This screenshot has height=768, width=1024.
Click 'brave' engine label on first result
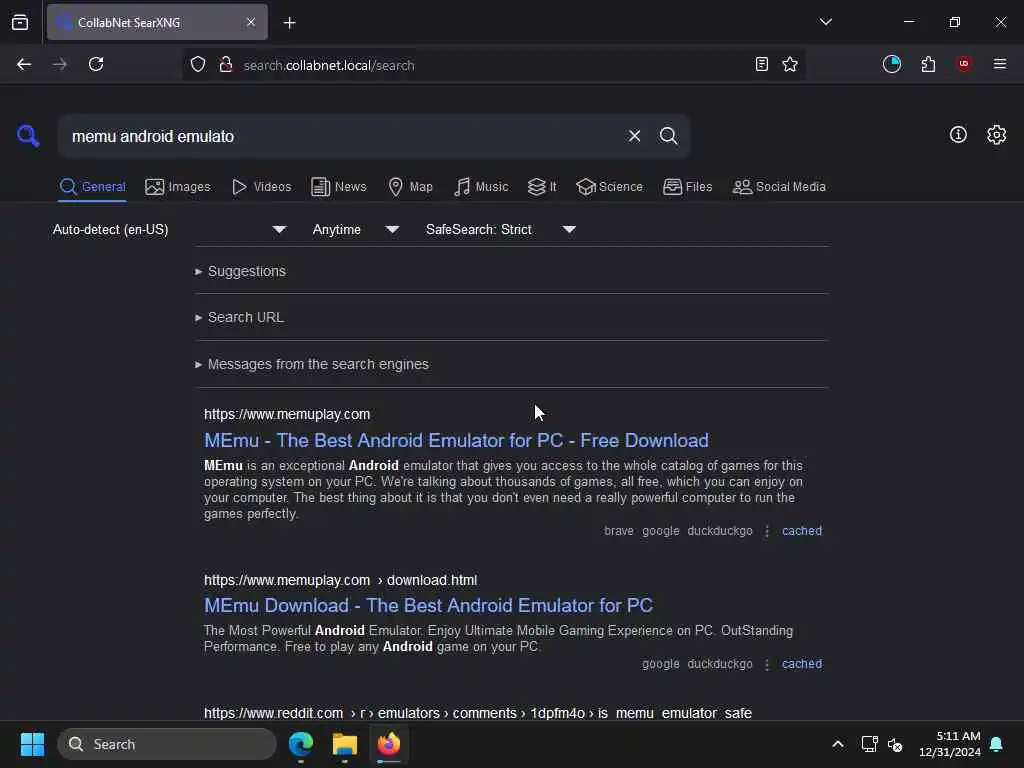[618, 531]
